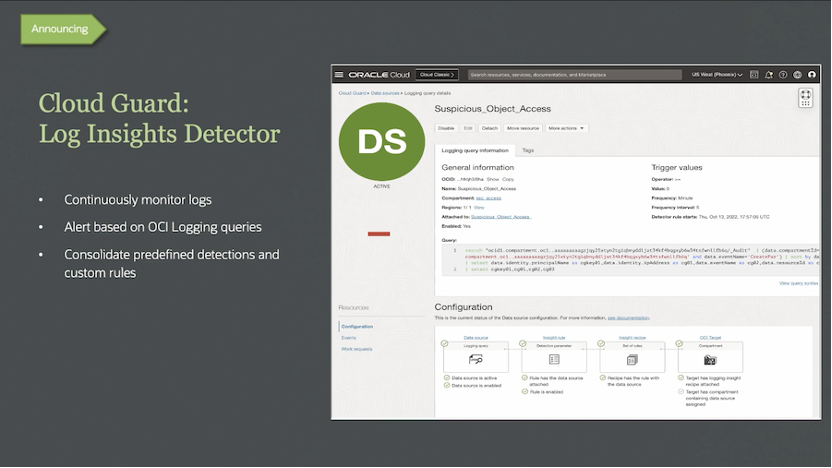Open the US West (Phoenix) region dropdown
The height and width of the screenshot is (468, 832).
(x=717, y=75)
